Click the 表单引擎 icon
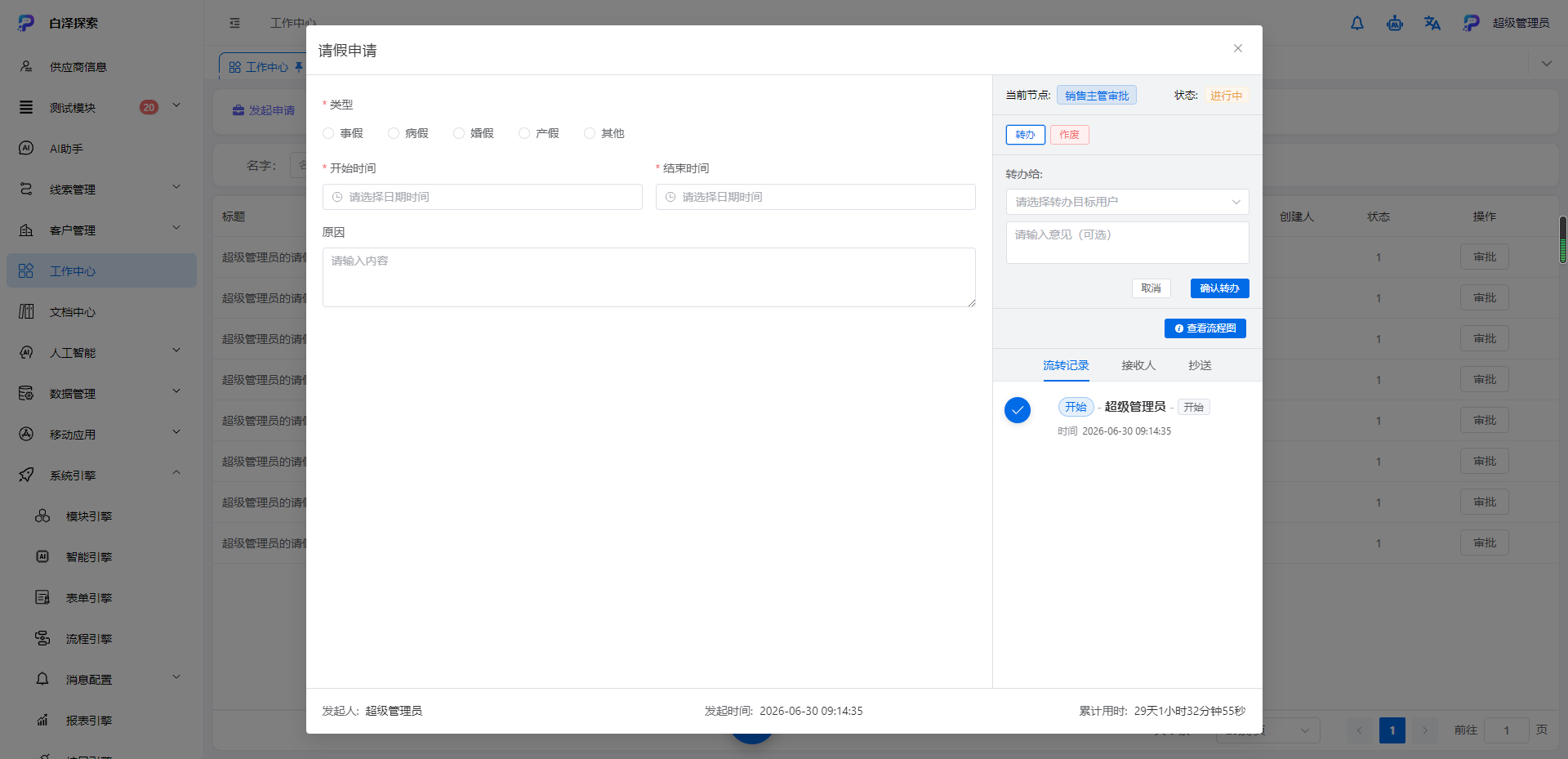This screenshot has height=759, width=1568. pyautogui.click(x=42, y=597)
